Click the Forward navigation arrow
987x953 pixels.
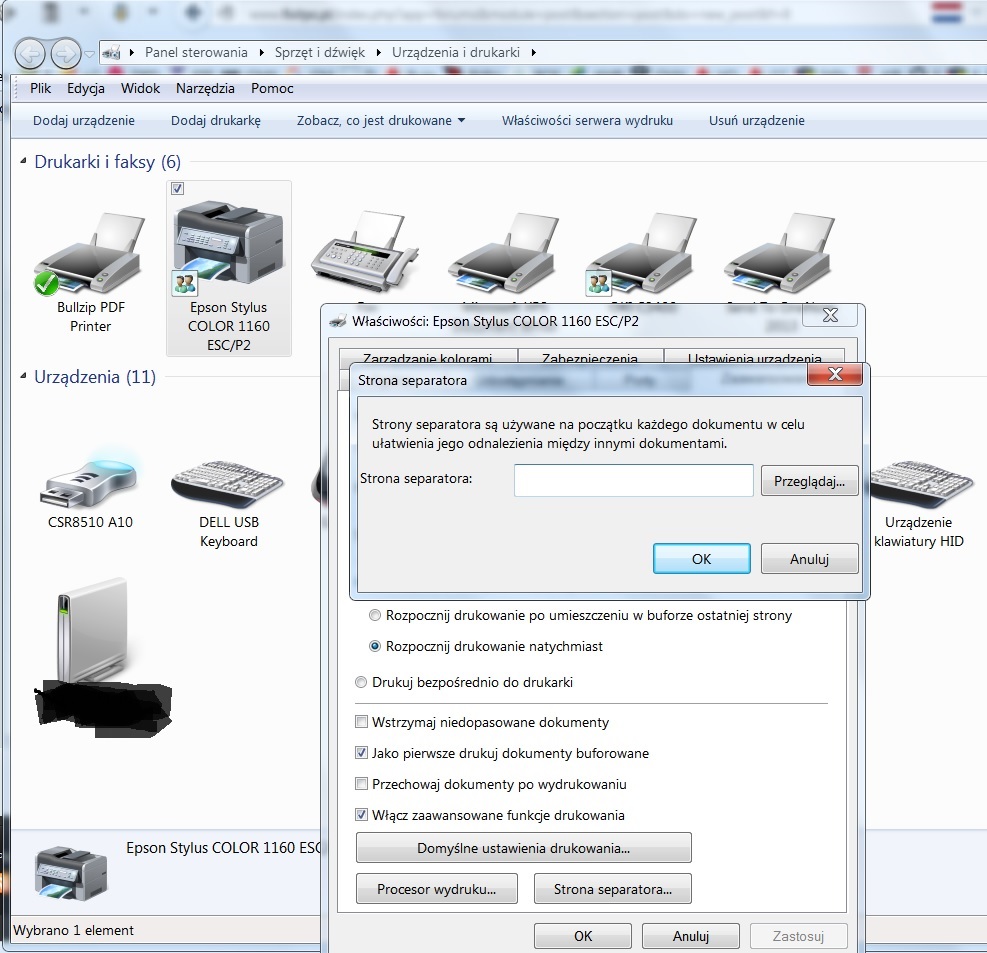pos(65,54)
